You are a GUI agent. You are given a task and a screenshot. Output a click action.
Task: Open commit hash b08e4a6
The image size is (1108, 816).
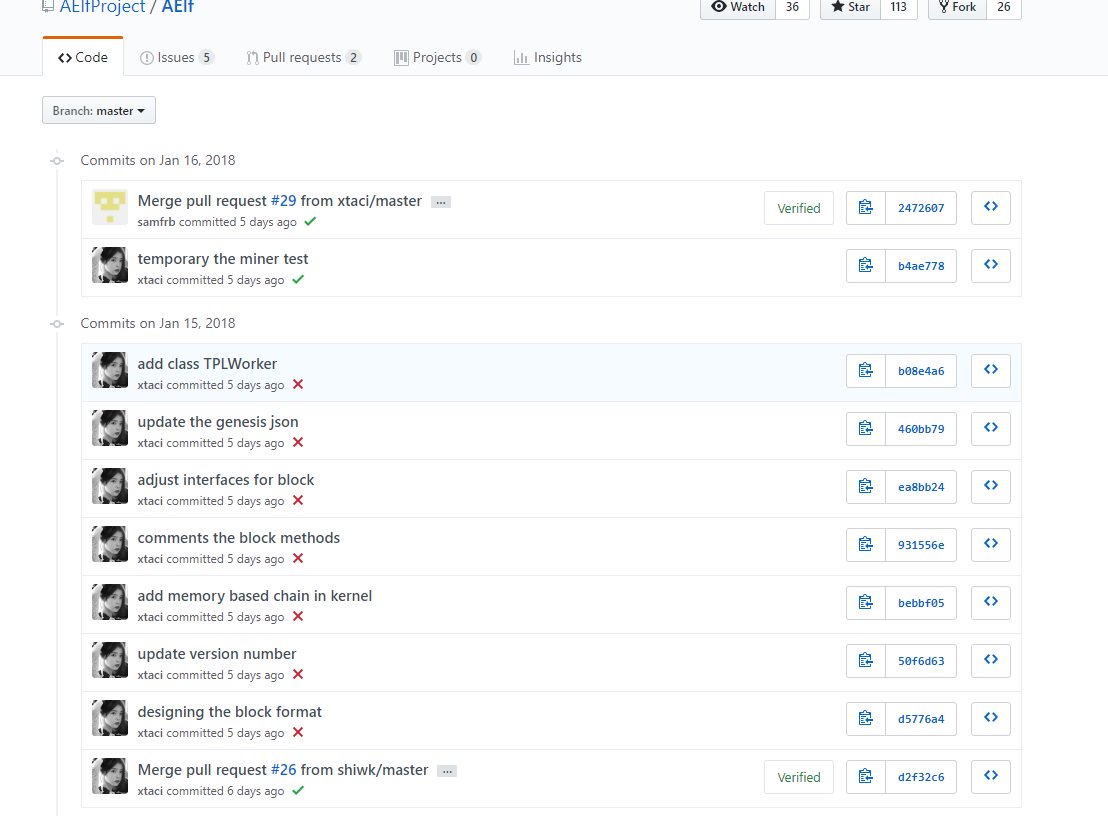point(921,371)
